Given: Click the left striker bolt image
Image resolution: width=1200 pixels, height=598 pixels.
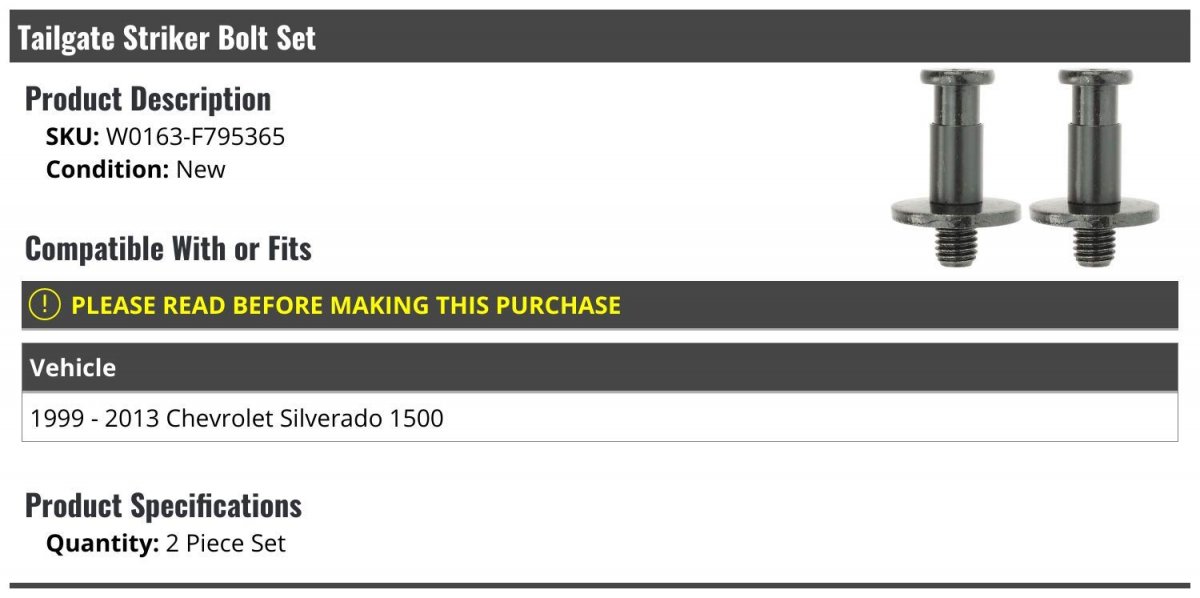Looking at the screenshot, I should [x=956, y=167].
